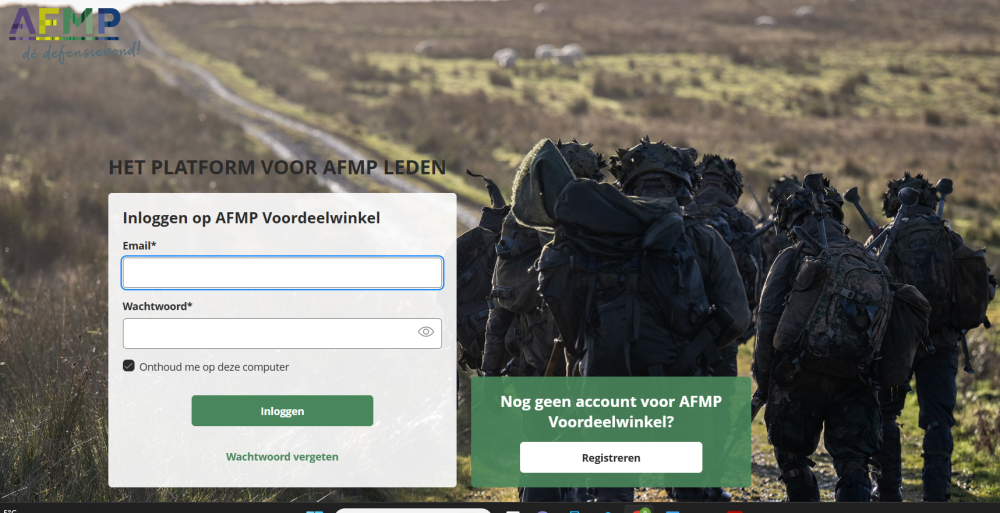Click the taskbar search box

click(413, 510)
